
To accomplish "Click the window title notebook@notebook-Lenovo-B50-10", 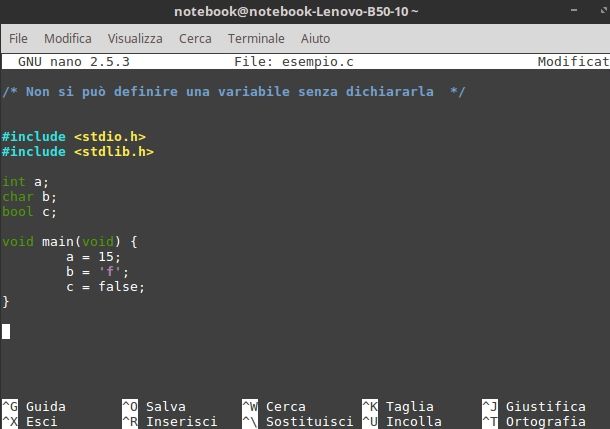I will pyautogui.click(x=296, y=11).
